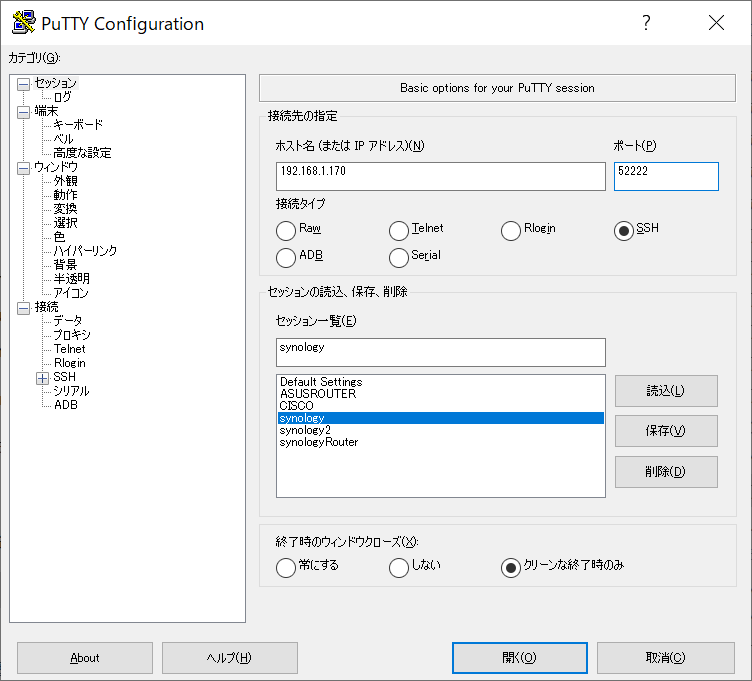Open the アイコン category

pyautogui.click(x=71, y=293)
